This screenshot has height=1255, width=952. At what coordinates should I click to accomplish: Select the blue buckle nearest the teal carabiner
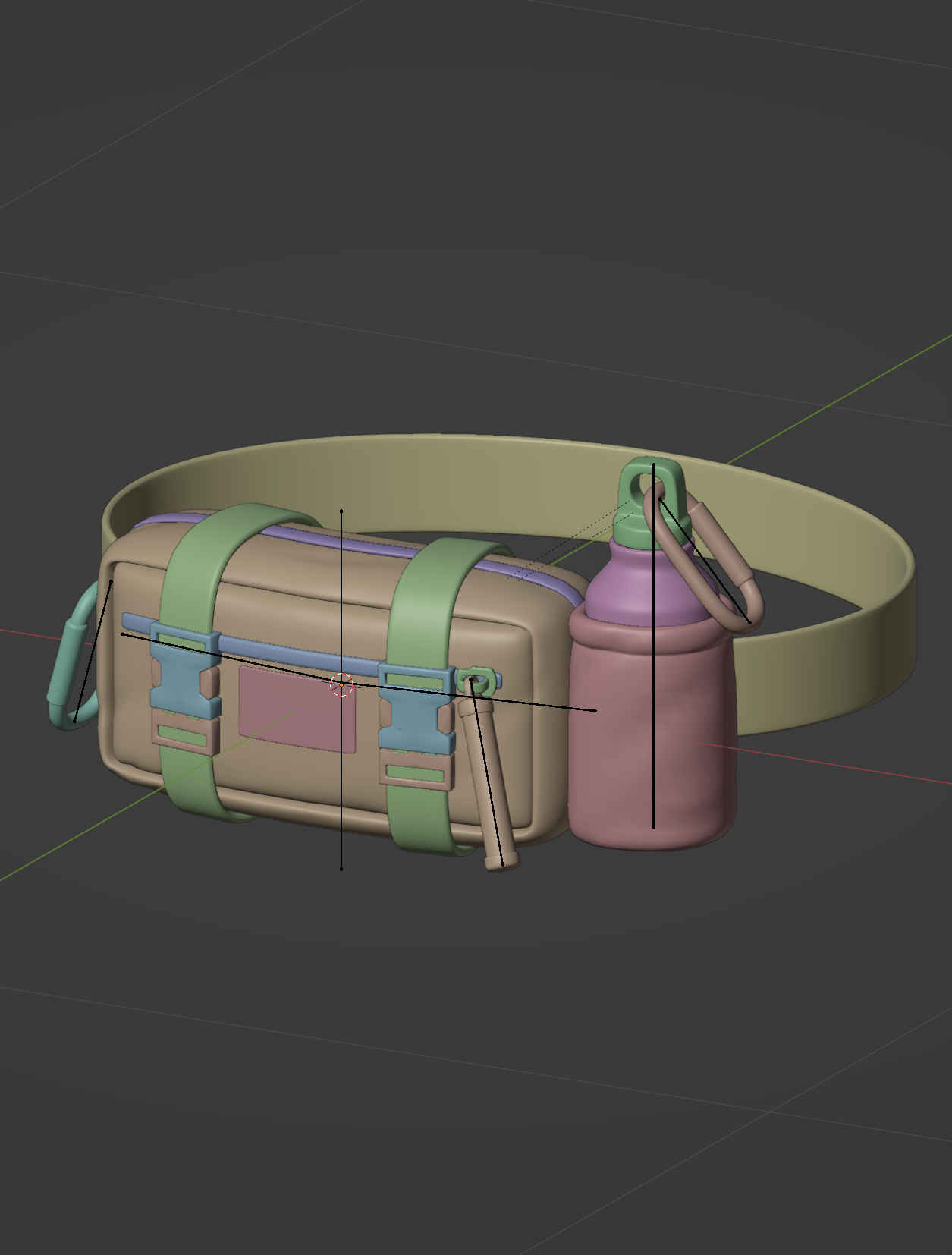click(x=184, y=669)
